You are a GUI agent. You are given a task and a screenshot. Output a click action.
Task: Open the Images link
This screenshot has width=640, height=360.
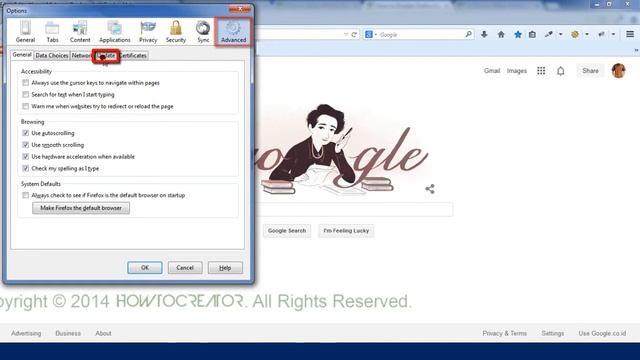516,71
